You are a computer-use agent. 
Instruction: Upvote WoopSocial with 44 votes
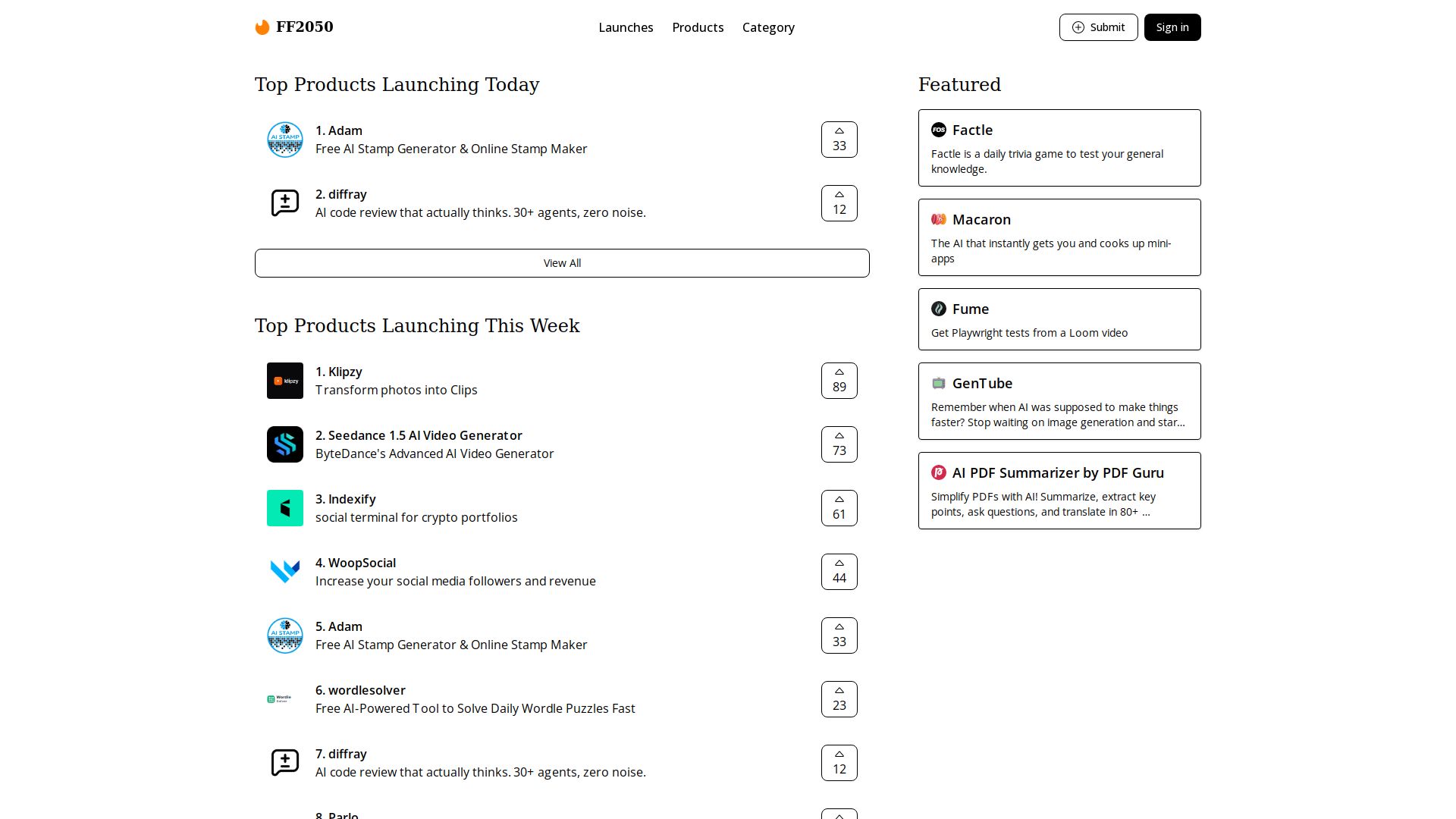(839, 572)
